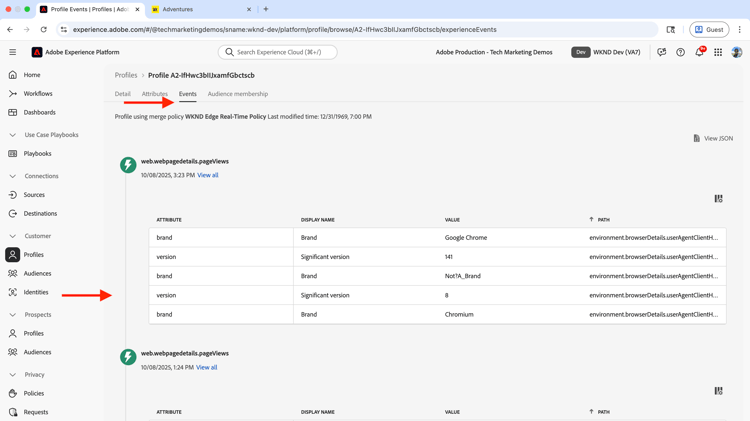Click the Guest profile button in the browser
Image resolution: width=750 pixels, height=421 pixels.
709,30
